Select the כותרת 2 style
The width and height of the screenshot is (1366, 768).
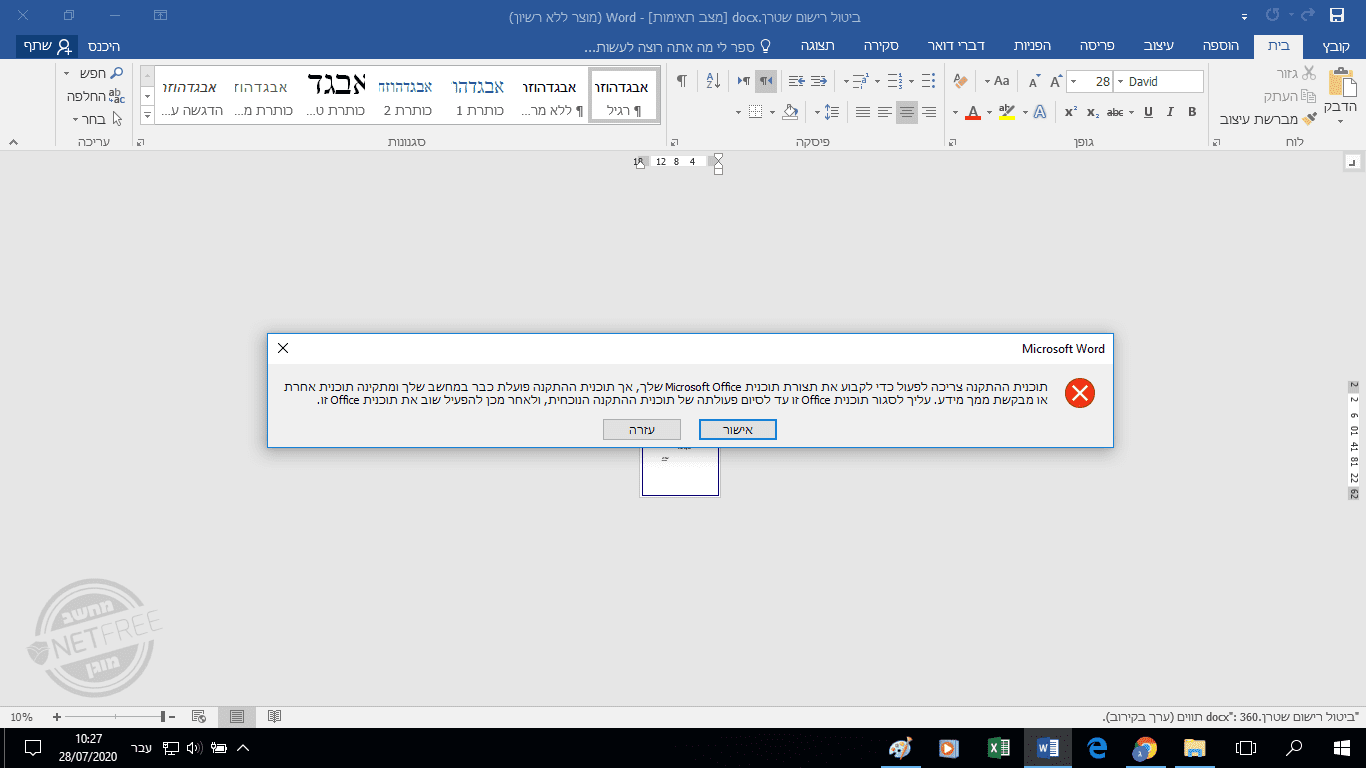[x=405, y=96]
